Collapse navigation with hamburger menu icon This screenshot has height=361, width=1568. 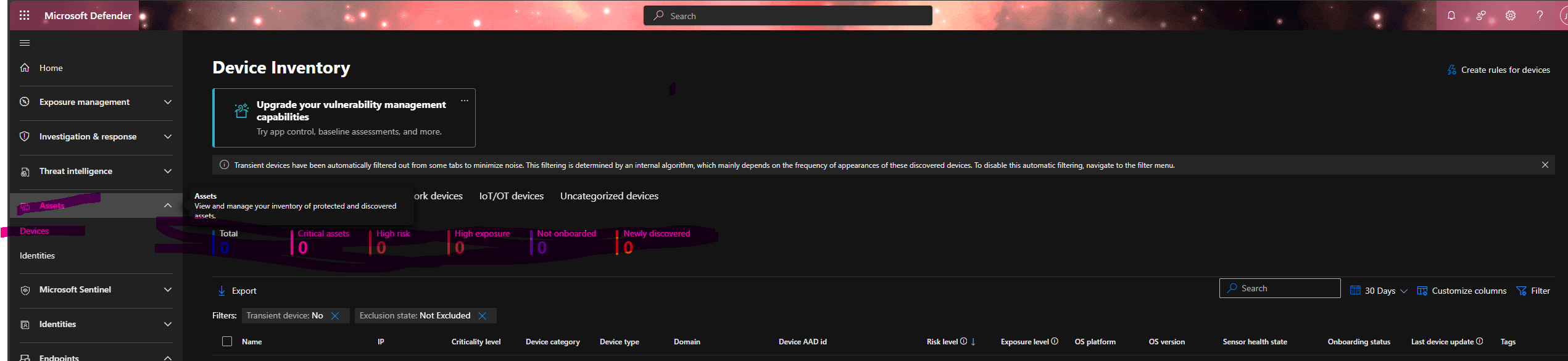pos(25,43)
